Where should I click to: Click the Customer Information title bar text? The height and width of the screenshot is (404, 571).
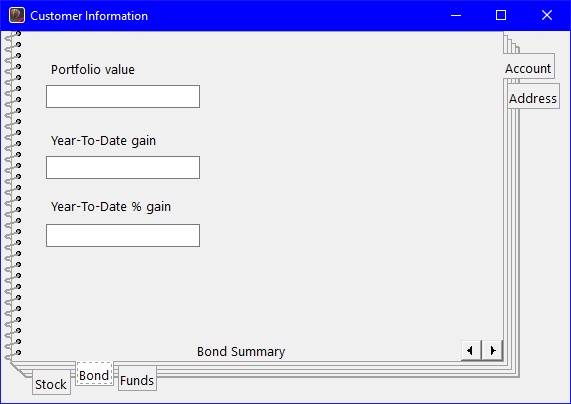pos(89,16)
